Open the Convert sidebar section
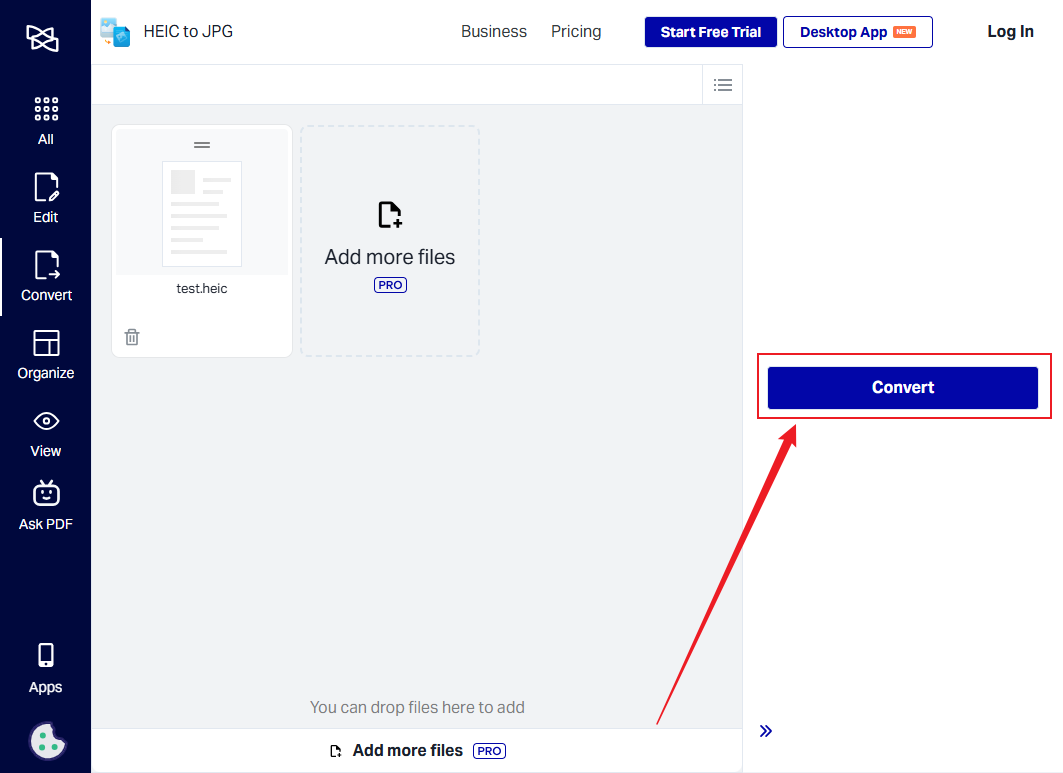The image size is (1063, 773). (x=45, y=275)
